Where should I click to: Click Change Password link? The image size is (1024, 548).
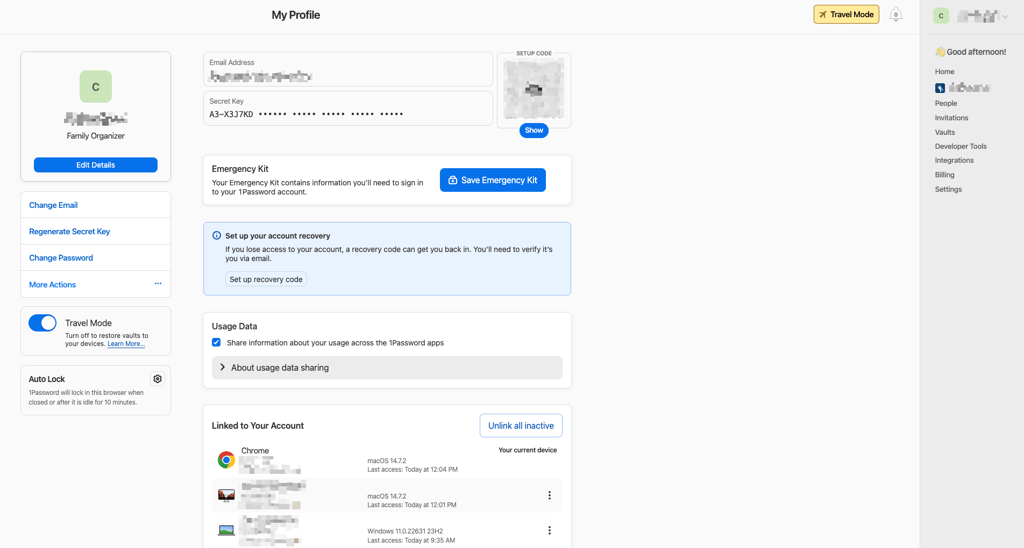pos(61,257)
